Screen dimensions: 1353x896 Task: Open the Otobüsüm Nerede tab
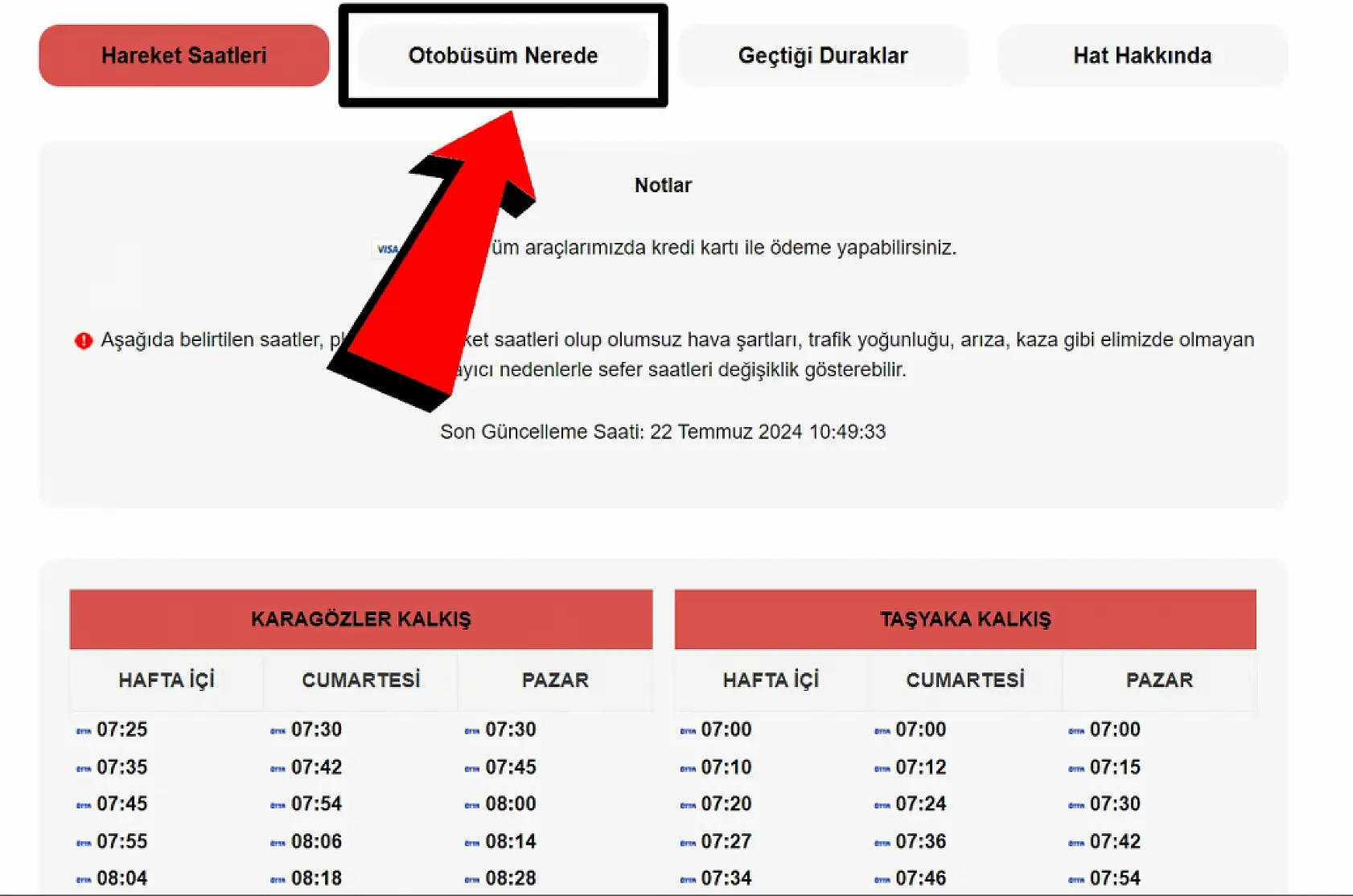click(x=503, y=55)
